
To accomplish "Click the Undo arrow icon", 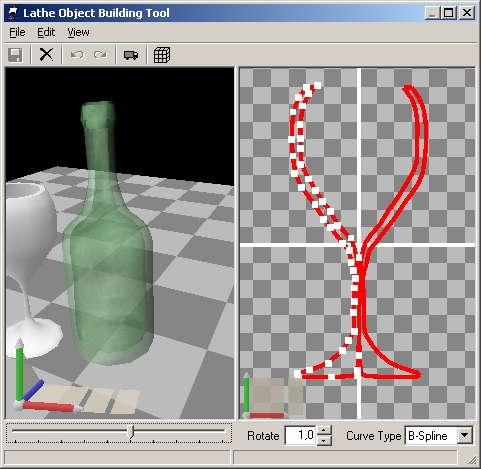I will click(77, 55).
